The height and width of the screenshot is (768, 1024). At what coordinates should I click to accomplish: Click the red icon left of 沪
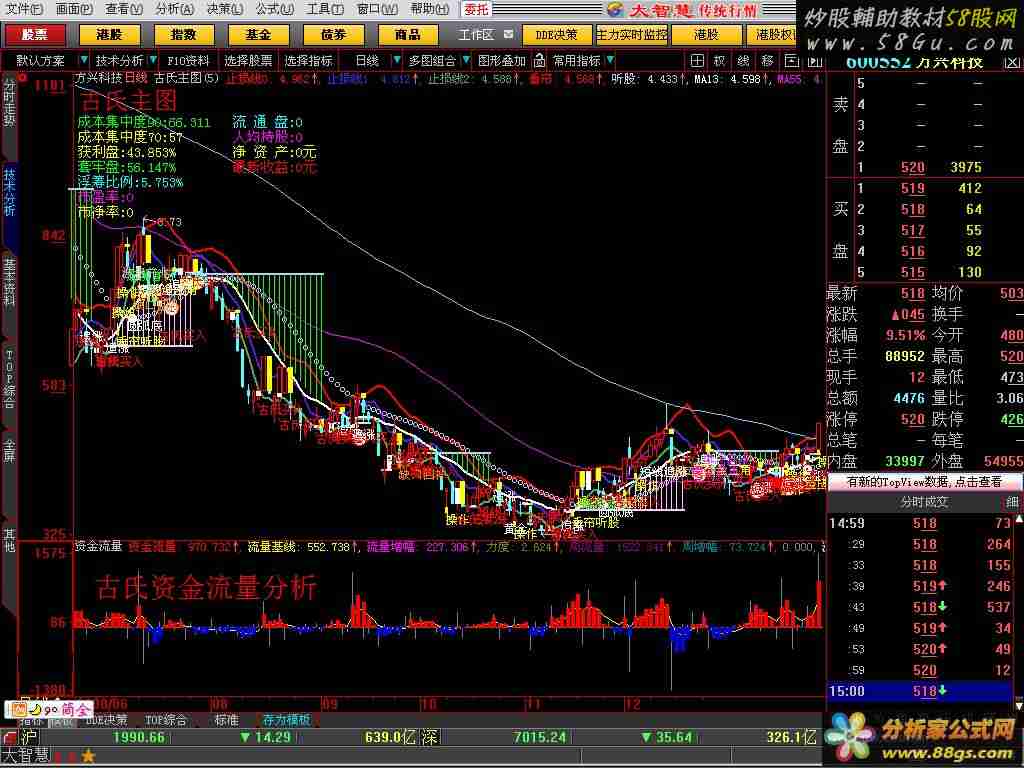[x=9, y=737]
